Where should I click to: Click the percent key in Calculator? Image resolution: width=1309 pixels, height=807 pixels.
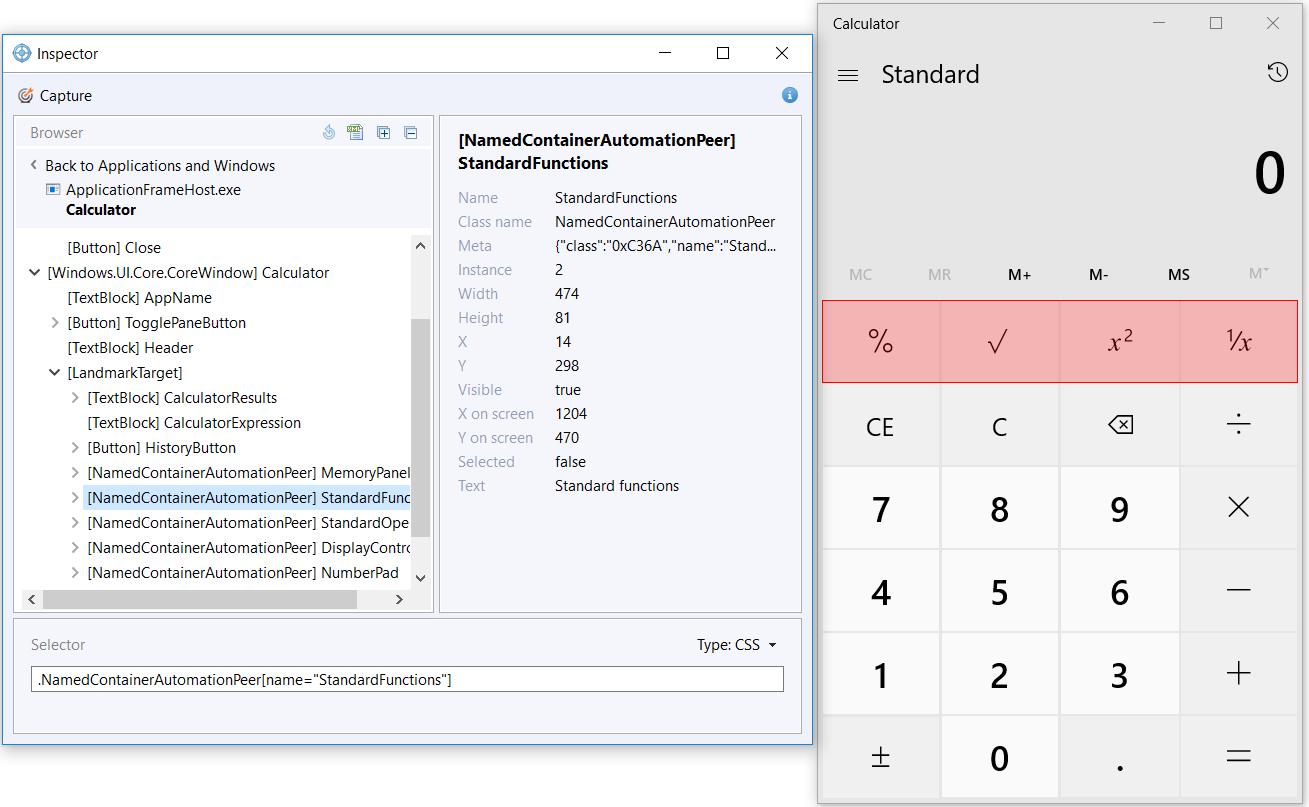pyautogui.click(x=881, y=342)
